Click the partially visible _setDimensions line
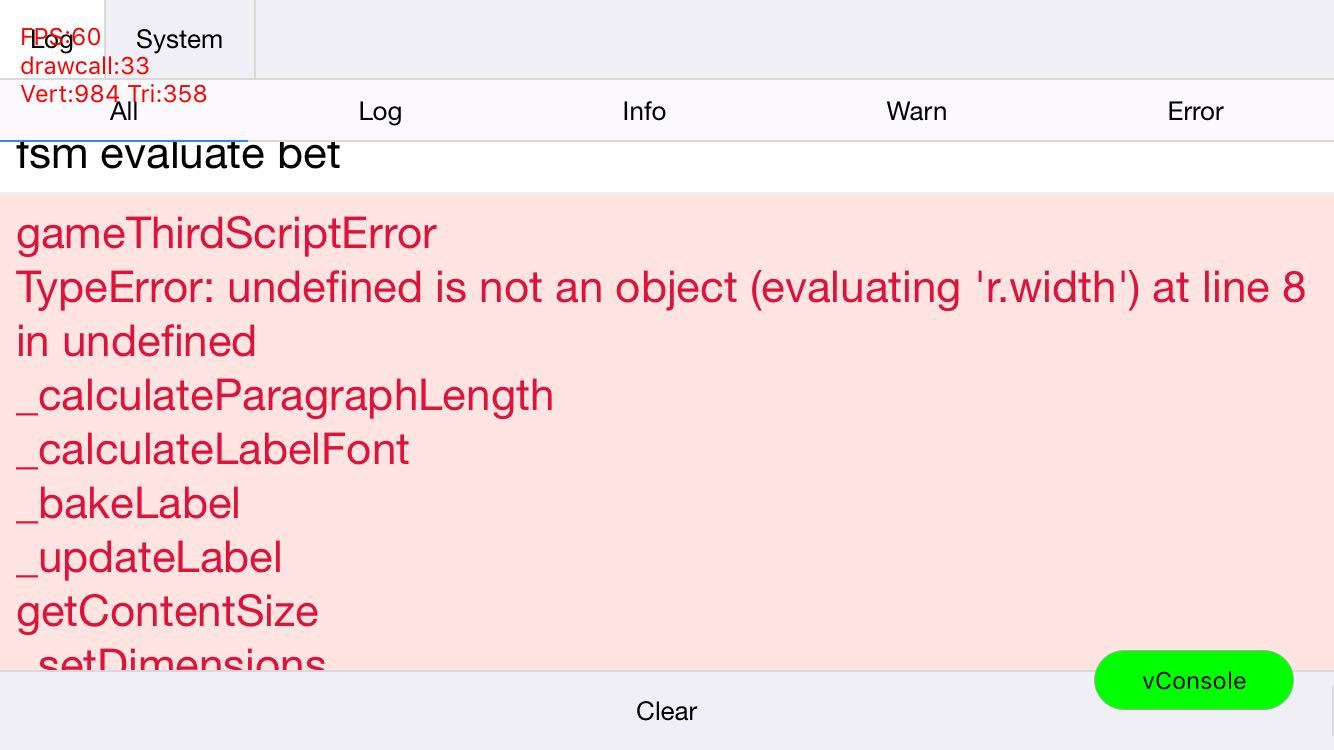The height and width of the screenshot is (750, 1334). coord(172,660)
